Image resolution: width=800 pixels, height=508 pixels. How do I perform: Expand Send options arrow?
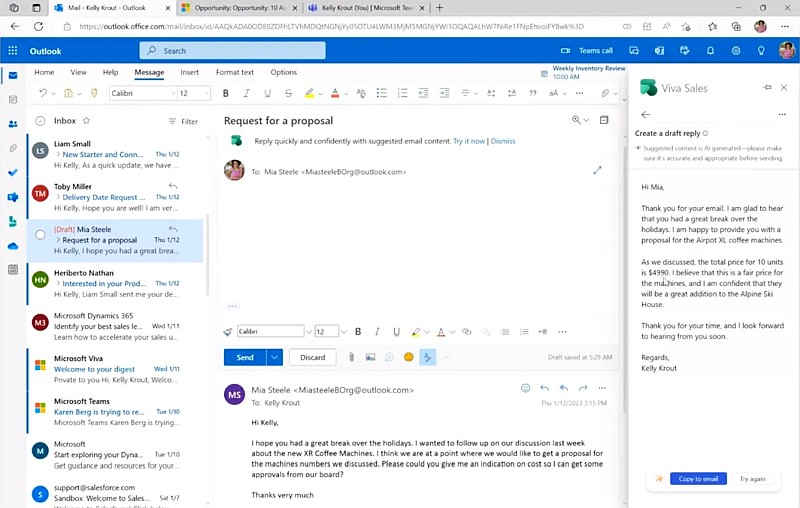274,357
